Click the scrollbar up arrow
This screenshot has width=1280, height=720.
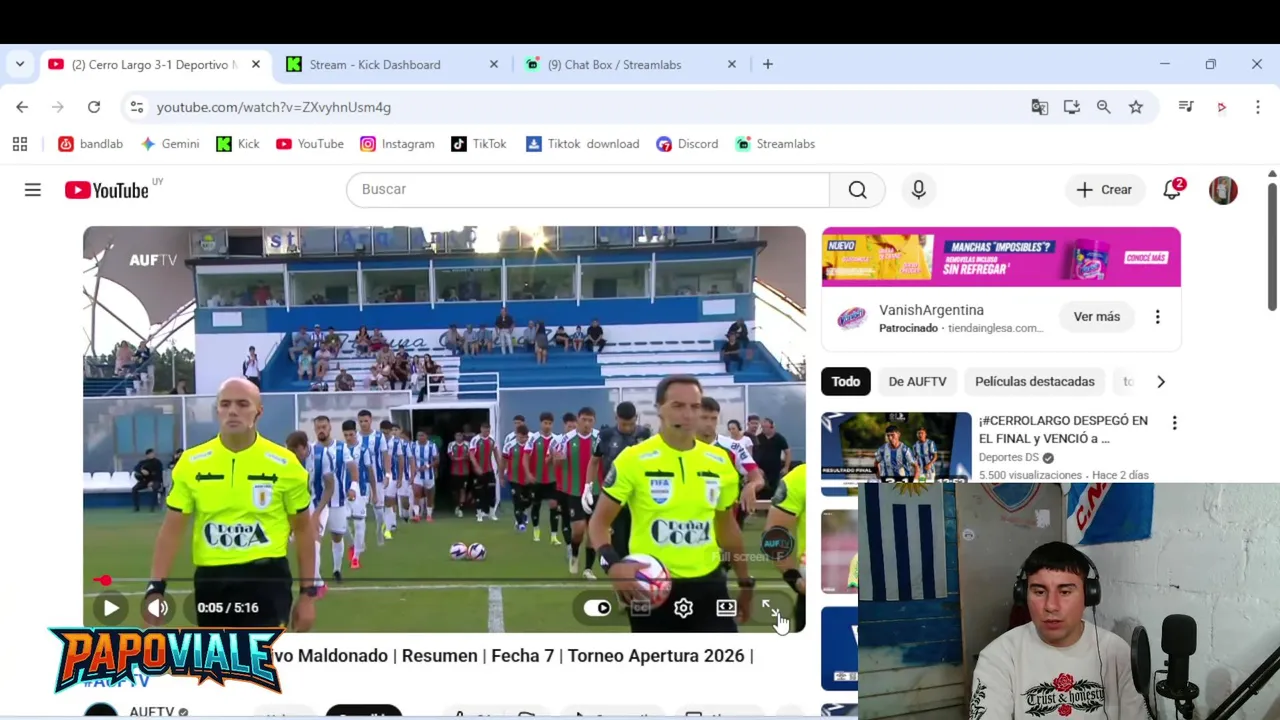tap(1272, 174)
